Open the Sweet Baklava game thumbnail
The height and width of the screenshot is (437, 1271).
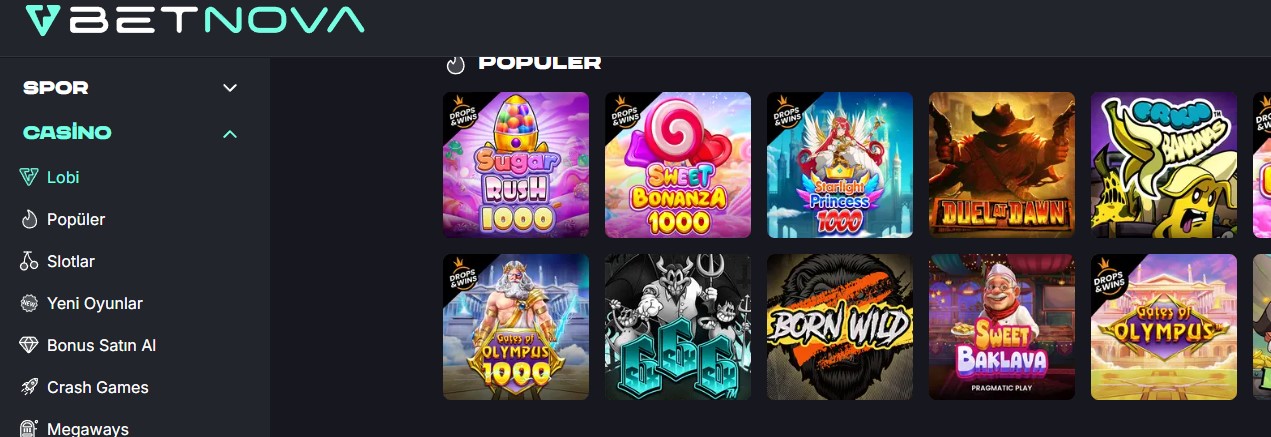pyautogui.click(x=1002, y=327)
